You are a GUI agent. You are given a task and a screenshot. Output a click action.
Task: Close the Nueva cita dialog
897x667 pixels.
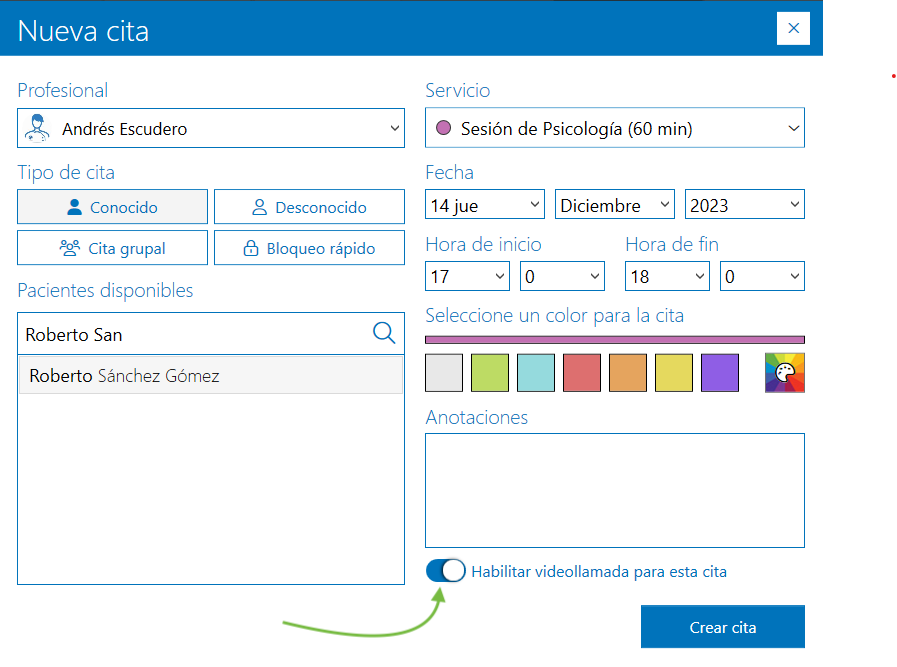(793, 28)
